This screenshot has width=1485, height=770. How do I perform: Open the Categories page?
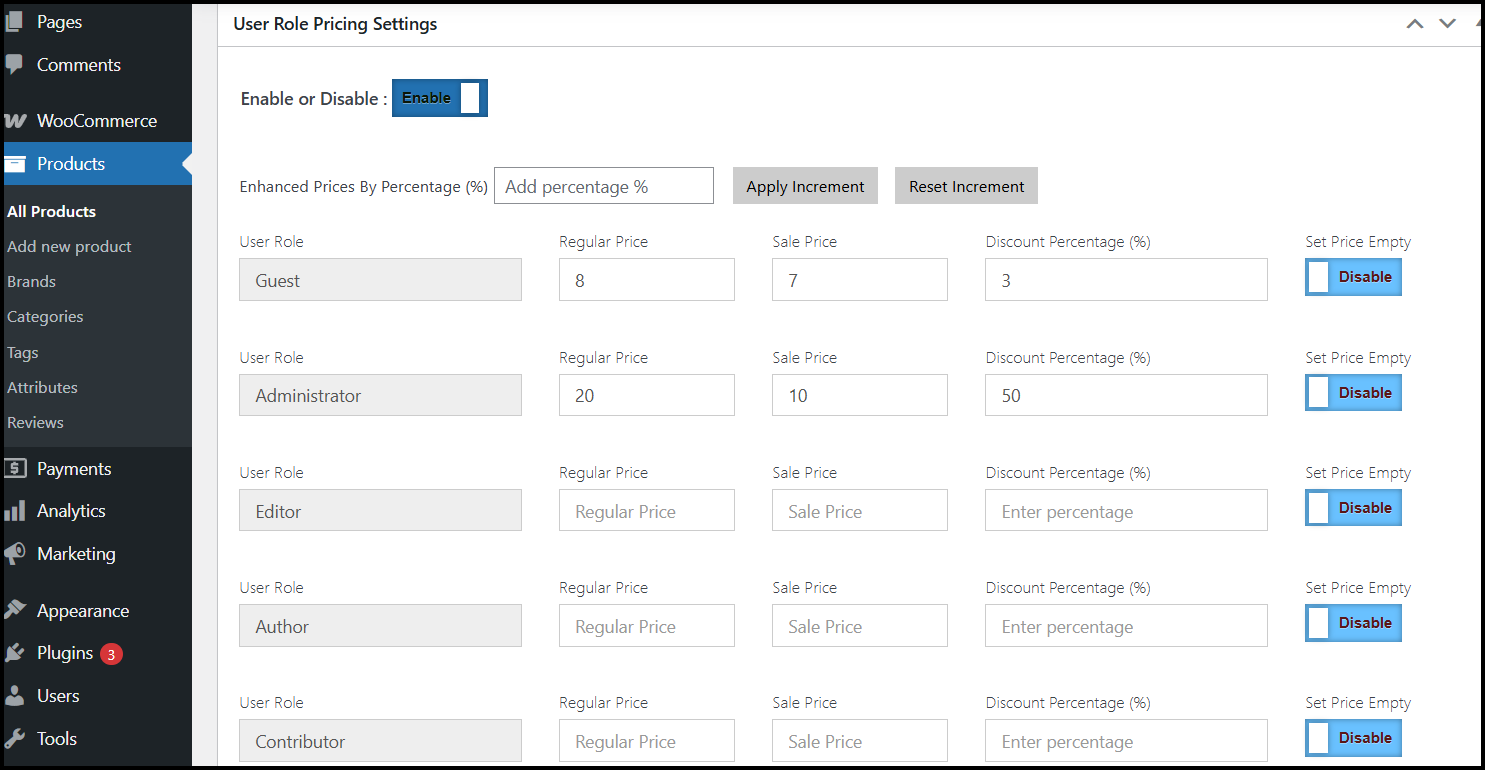(x=45, y=316)
